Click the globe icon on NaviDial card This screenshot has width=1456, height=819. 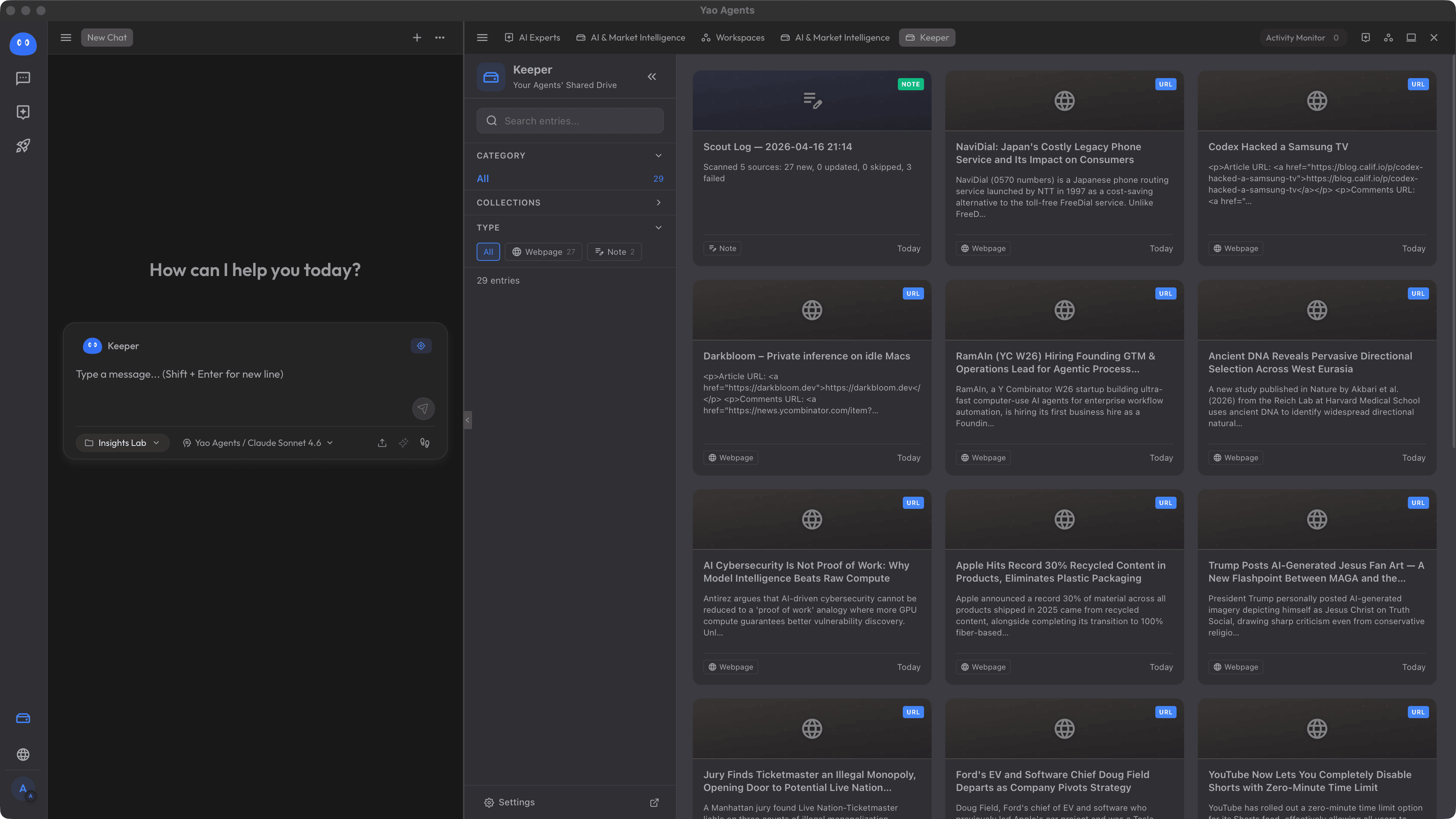(x=1064, y=101)
